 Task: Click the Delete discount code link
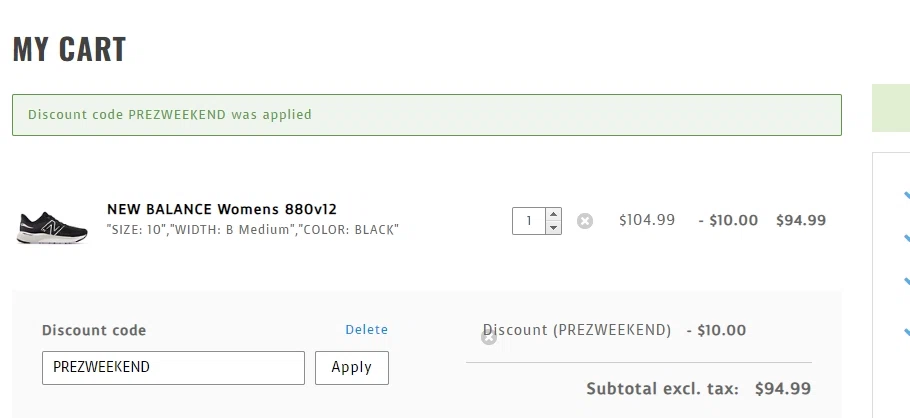tap(366, 329)
